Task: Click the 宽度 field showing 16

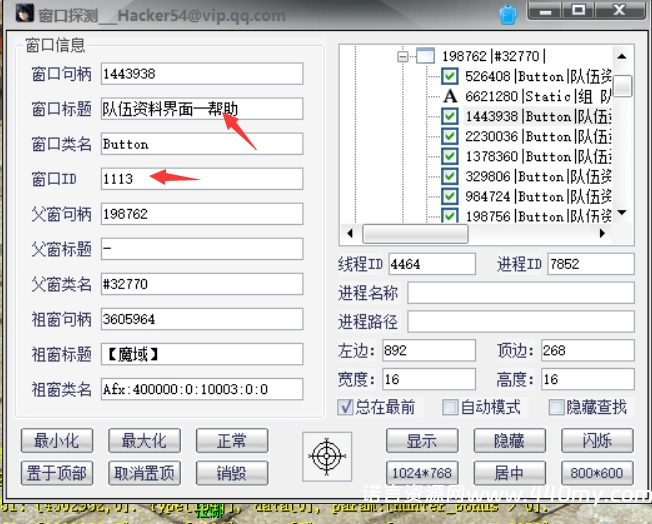Action: tap(429, 379)
